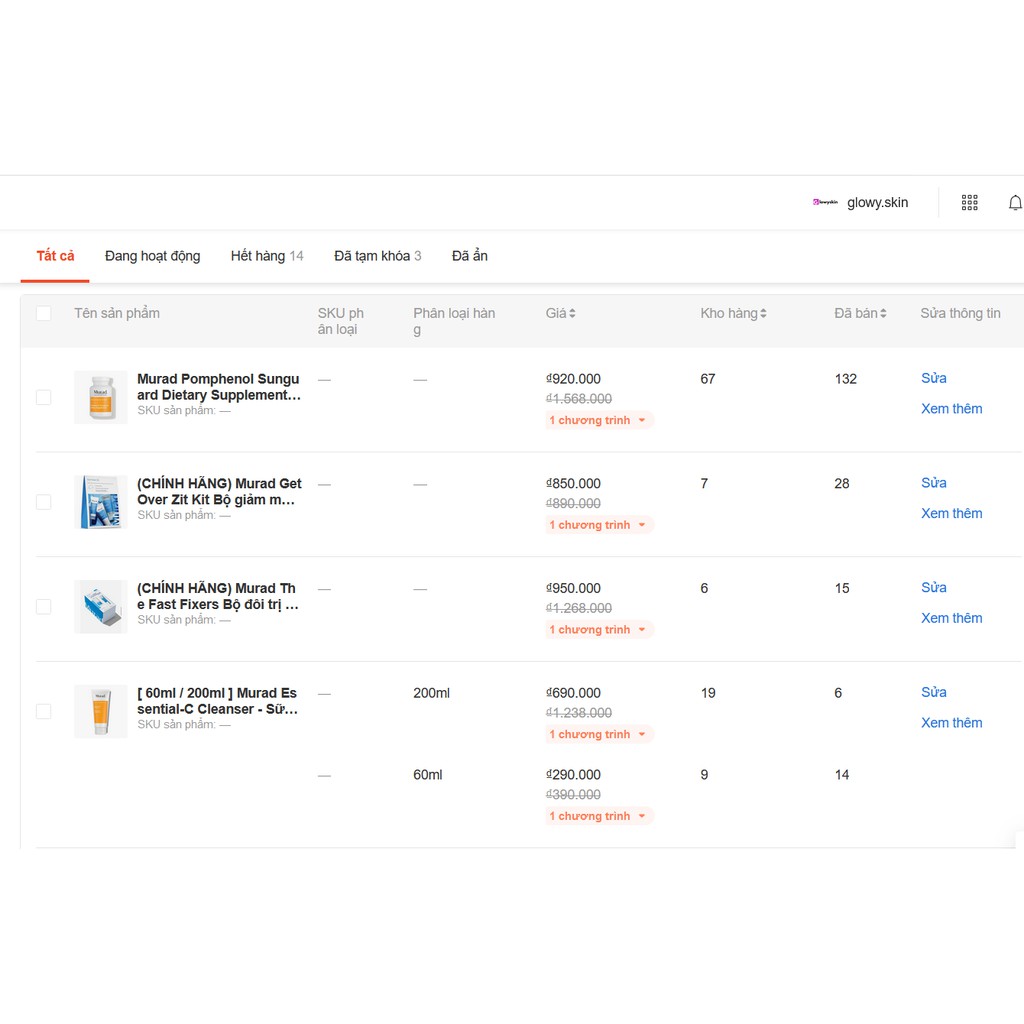The width and height of the screenshot is (1024, 1024).
Task: Expand '1 chương trình' for đ920.000 product
Action: coord(599,421)
